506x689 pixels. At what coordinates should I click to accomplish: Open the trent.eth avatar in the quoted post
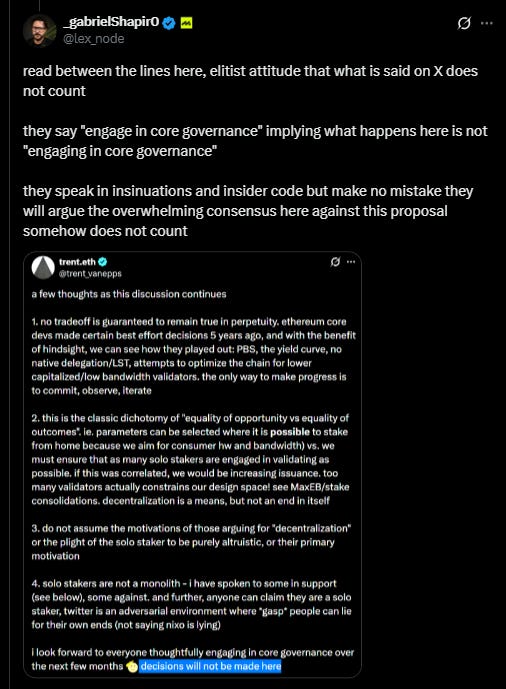coord(43,267)
